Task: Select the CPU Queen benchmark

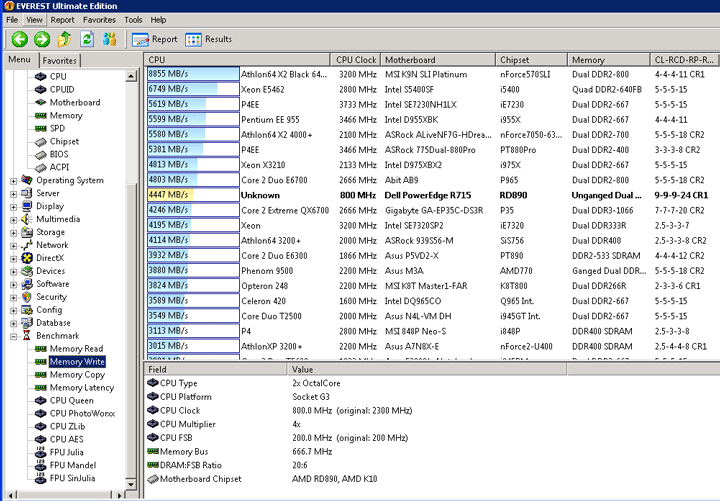Action: [x=72, y=400]
